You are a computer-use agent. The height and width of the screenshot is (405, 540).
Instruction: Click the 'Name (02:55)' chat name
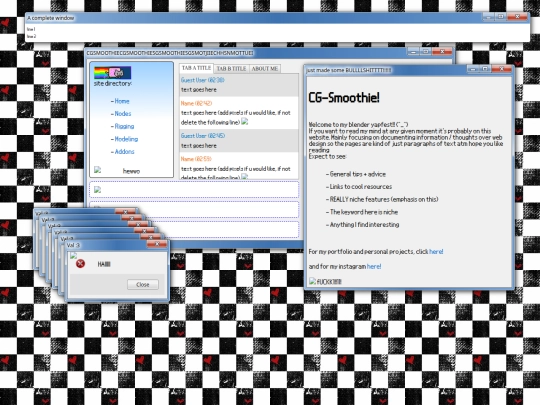(196, 159)
